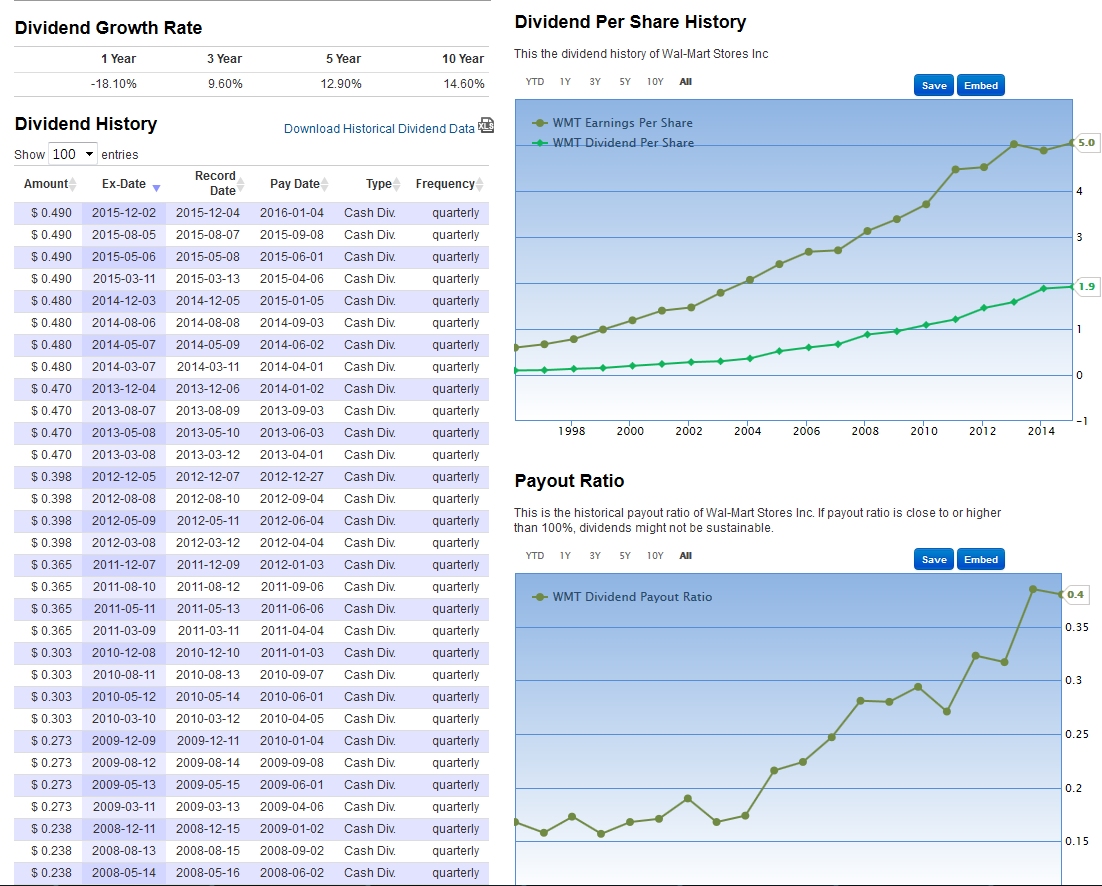Embed the Dividend Per Share chart
The width and height of the screenshot is (1102, 886).
pyautogui.click(x=980, y=86)
